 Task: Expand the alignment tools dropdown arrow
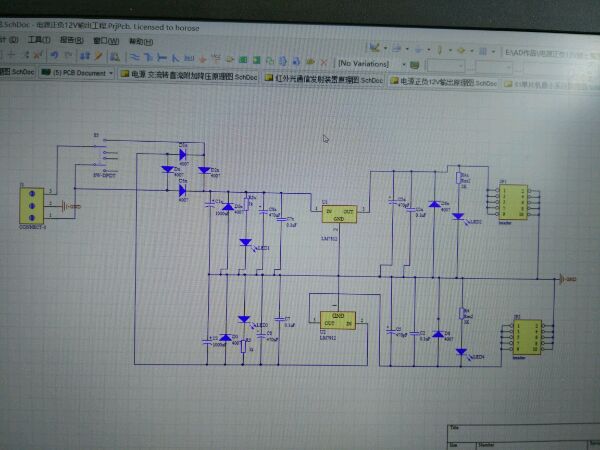point(407,49)
